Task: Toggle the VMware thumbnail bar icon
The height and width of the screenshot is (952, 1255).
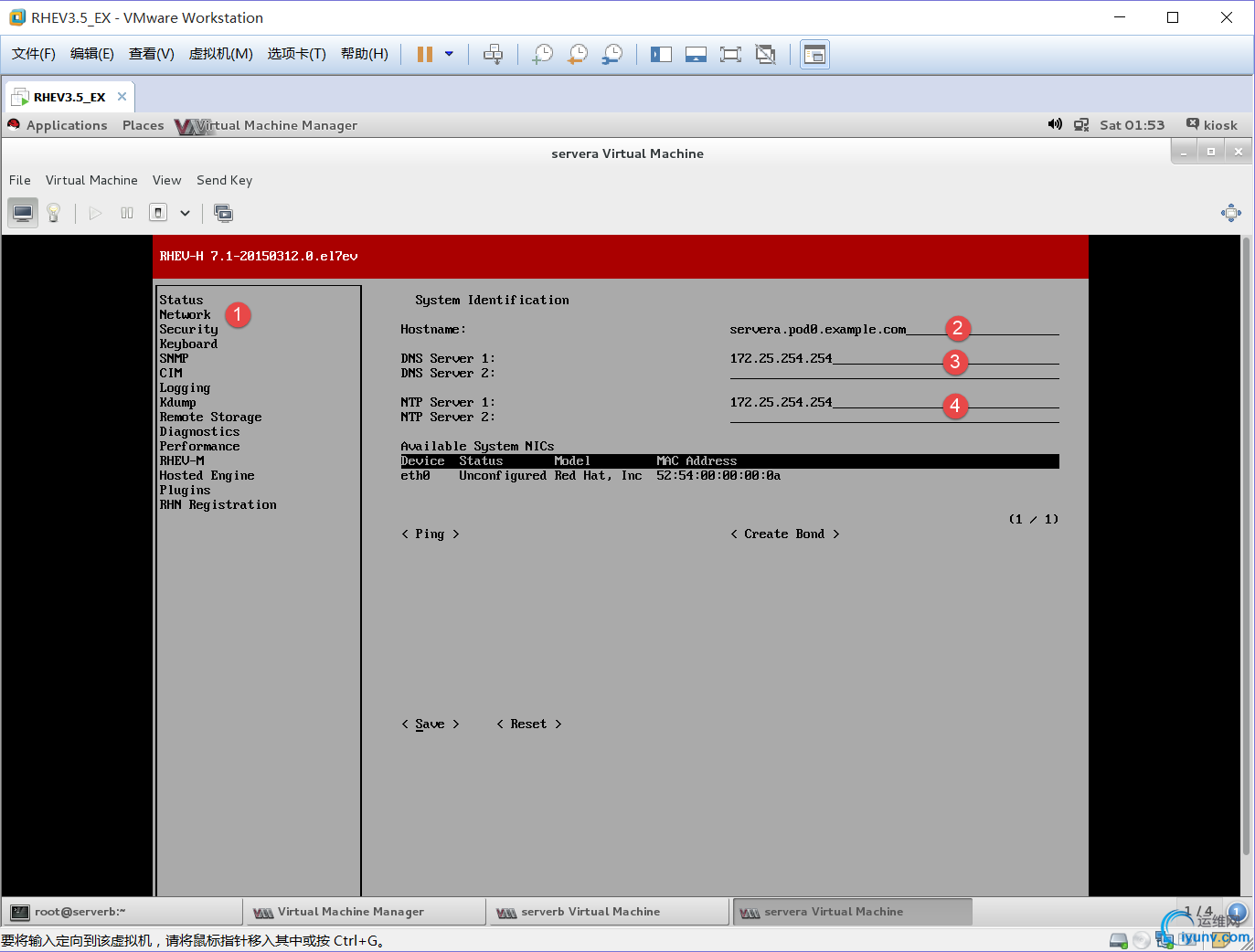Action: [696, 55]
